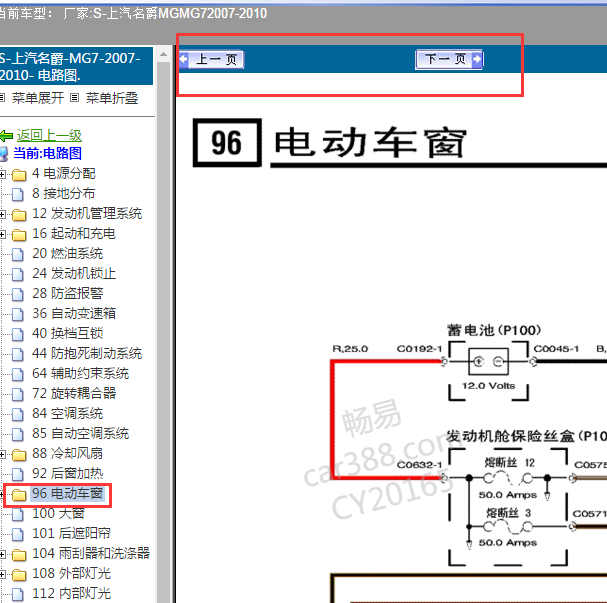Image resolution: width=607 pixels, height=603 pixels.
Task: Click page icon of 28 防盗报警
Action: click(18, 294)
